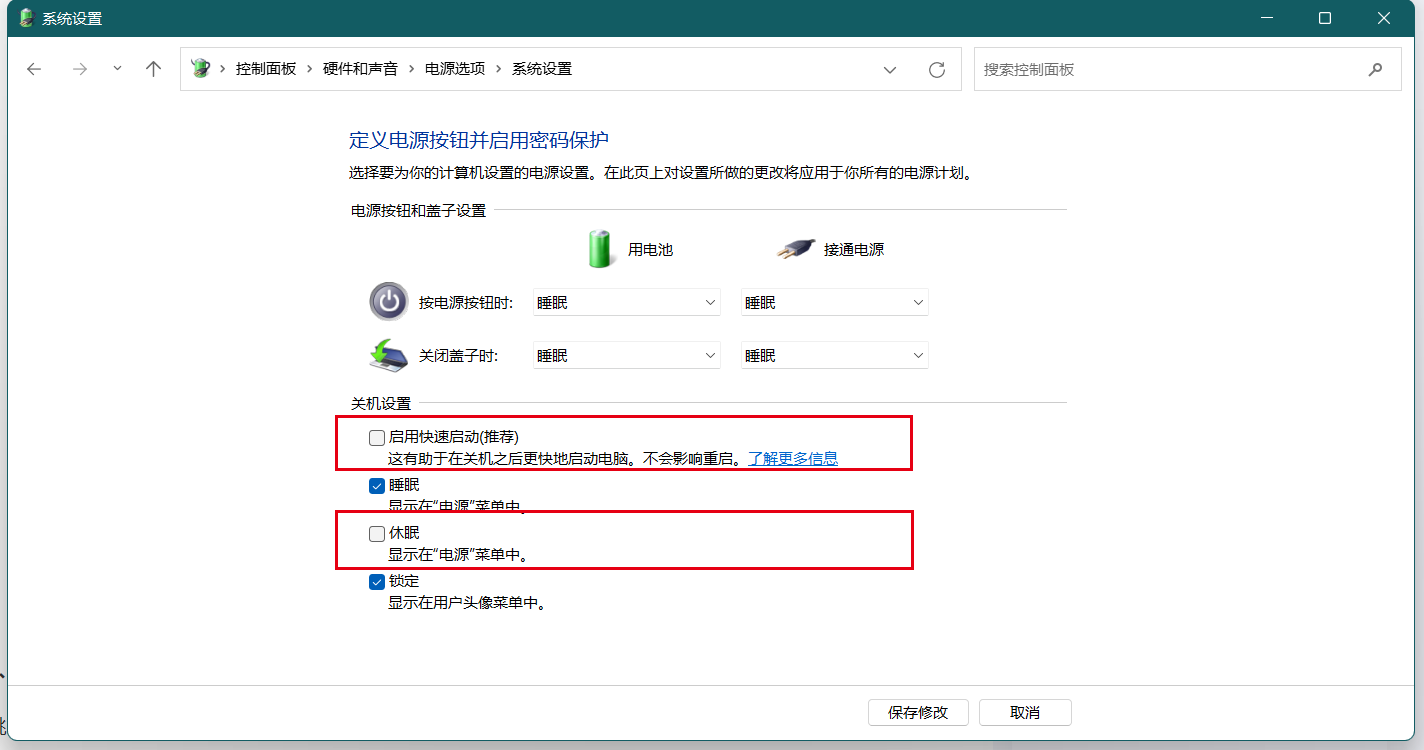1424x750 pixels.
Task: Expand address bar history dropdown chevron
Action: (x=889, y=69)
